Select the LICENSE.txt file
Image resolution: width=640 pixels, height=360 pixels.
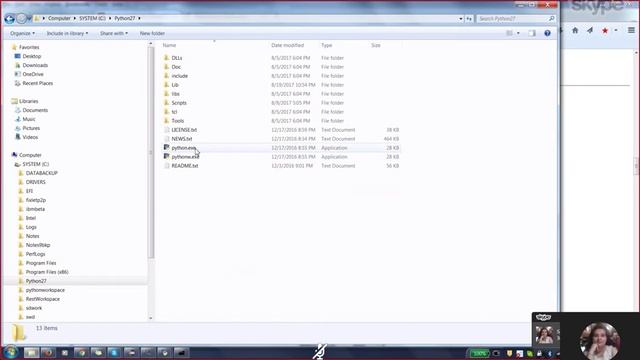click(x=184, y=130)
